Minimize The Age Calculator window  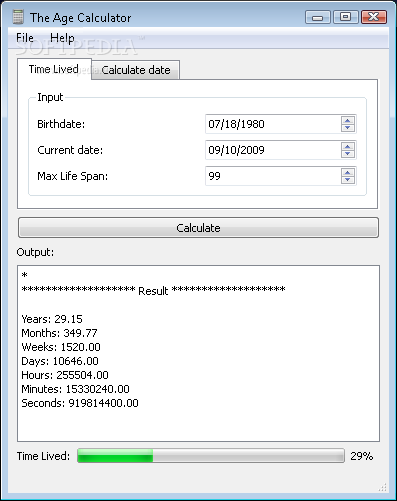tap(318, 17)
